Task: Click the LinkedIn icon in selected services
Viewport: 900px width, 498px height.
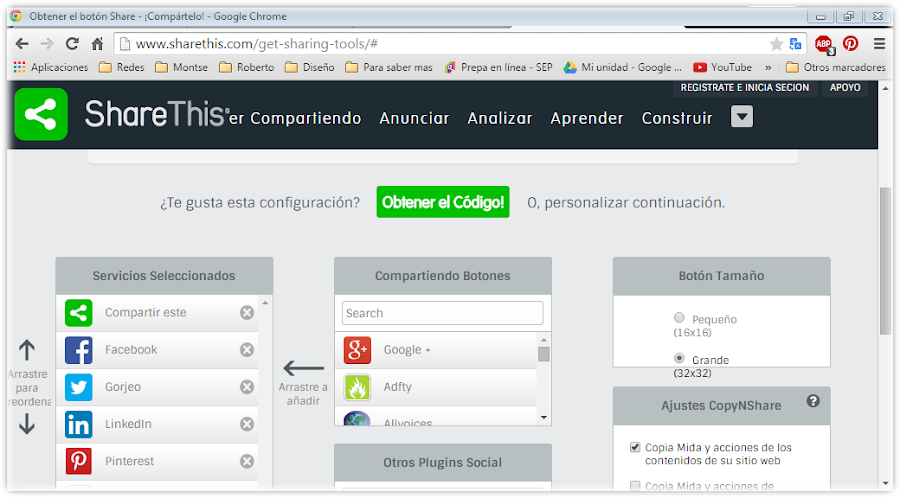Action: (x=79, y=424)
